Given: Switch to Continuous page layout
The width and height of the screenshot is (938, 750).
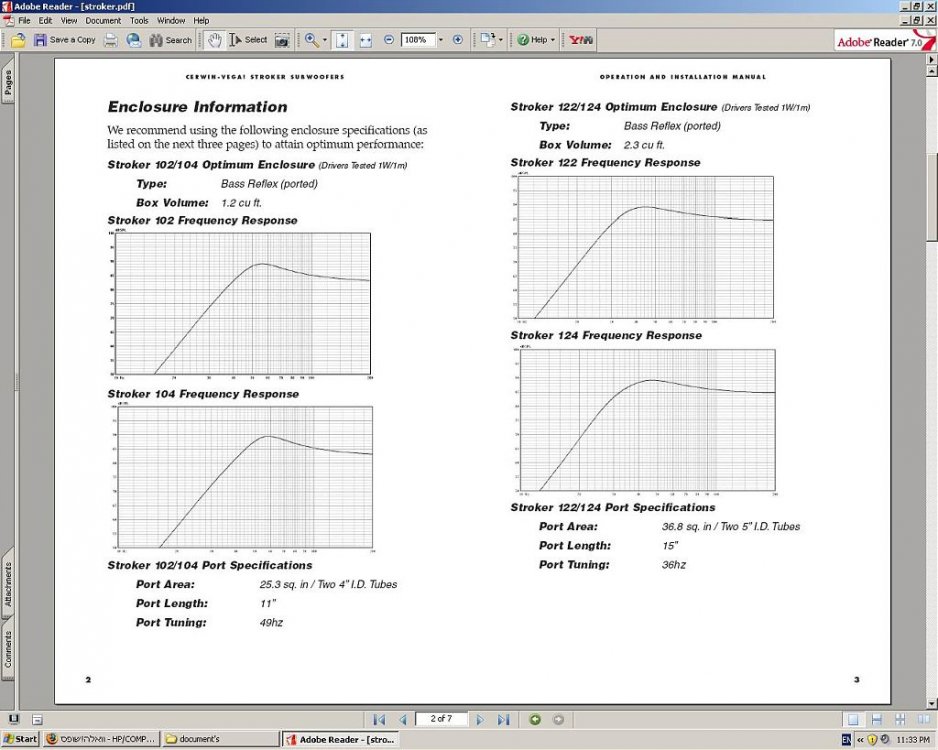Looking at the screenshot, I should point(877,719).
